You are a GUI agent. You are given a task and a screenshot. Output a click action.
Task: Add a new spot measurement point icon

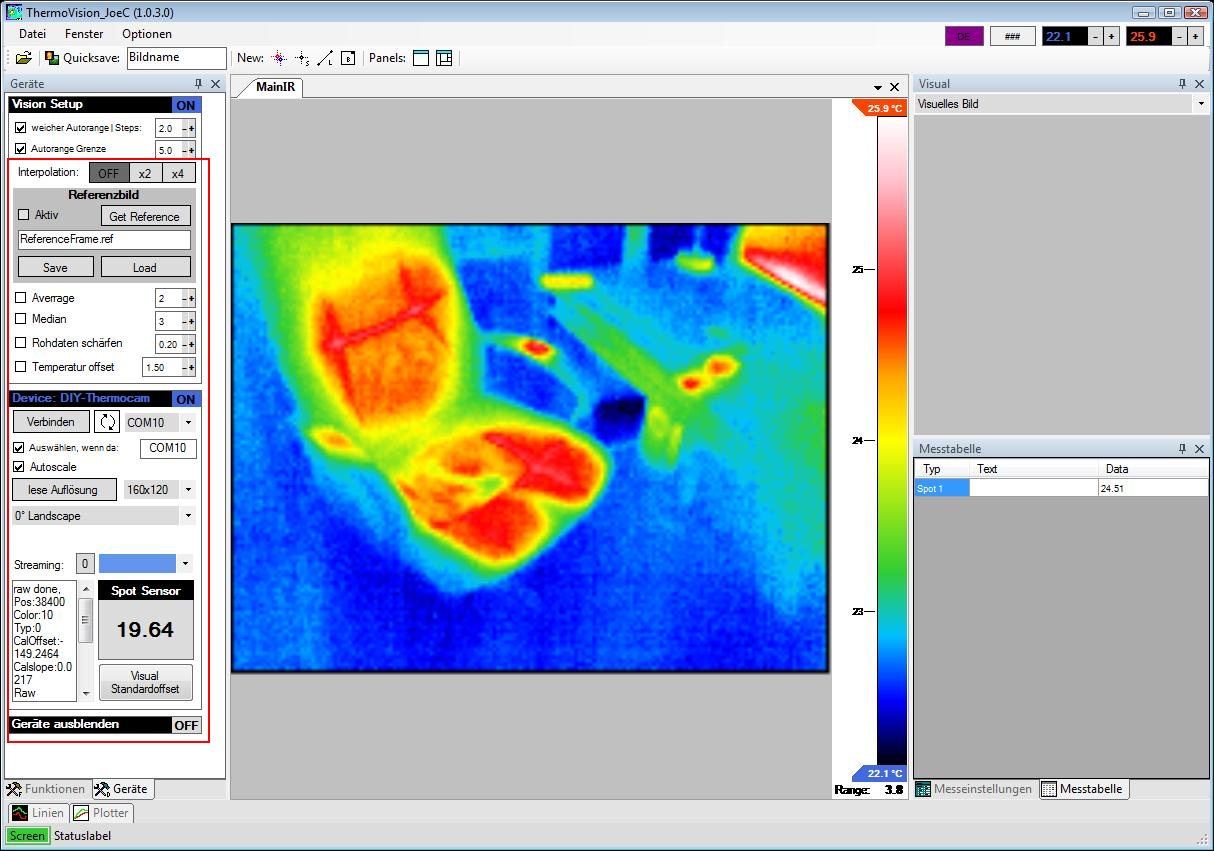coord(279,58)
